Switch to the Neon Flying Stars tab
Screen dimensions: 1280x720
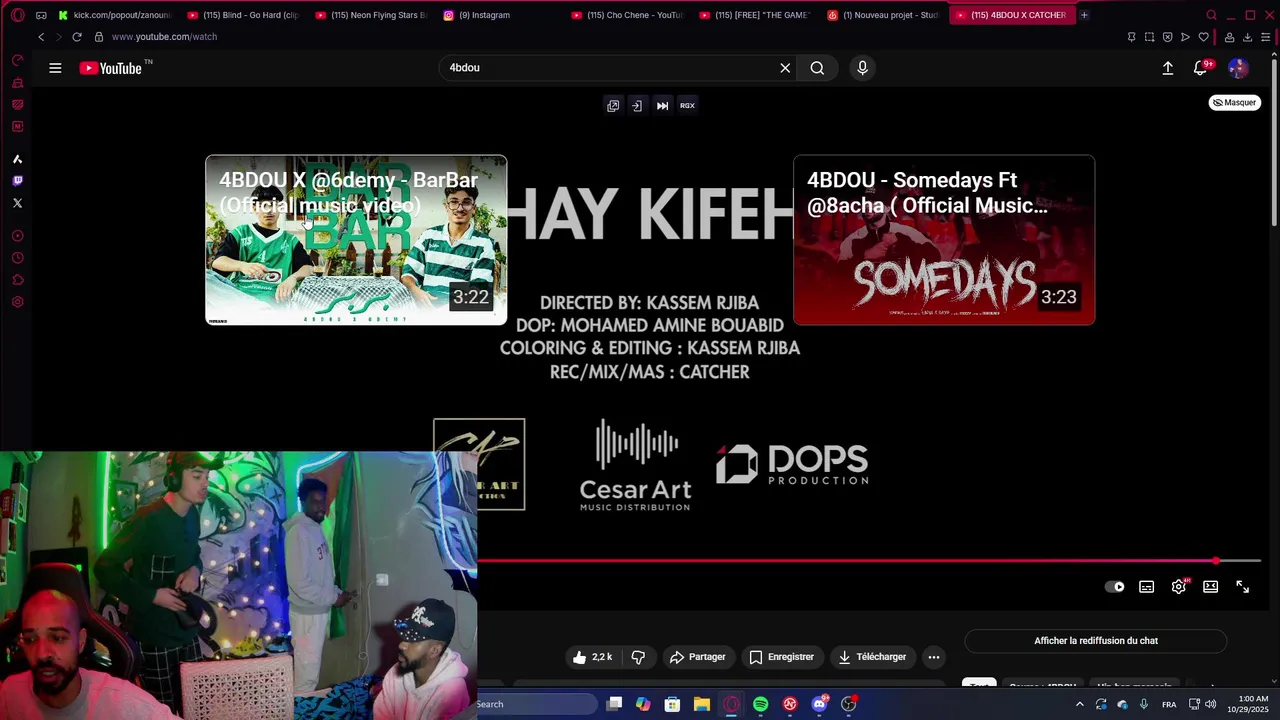[x=371, y=15]
